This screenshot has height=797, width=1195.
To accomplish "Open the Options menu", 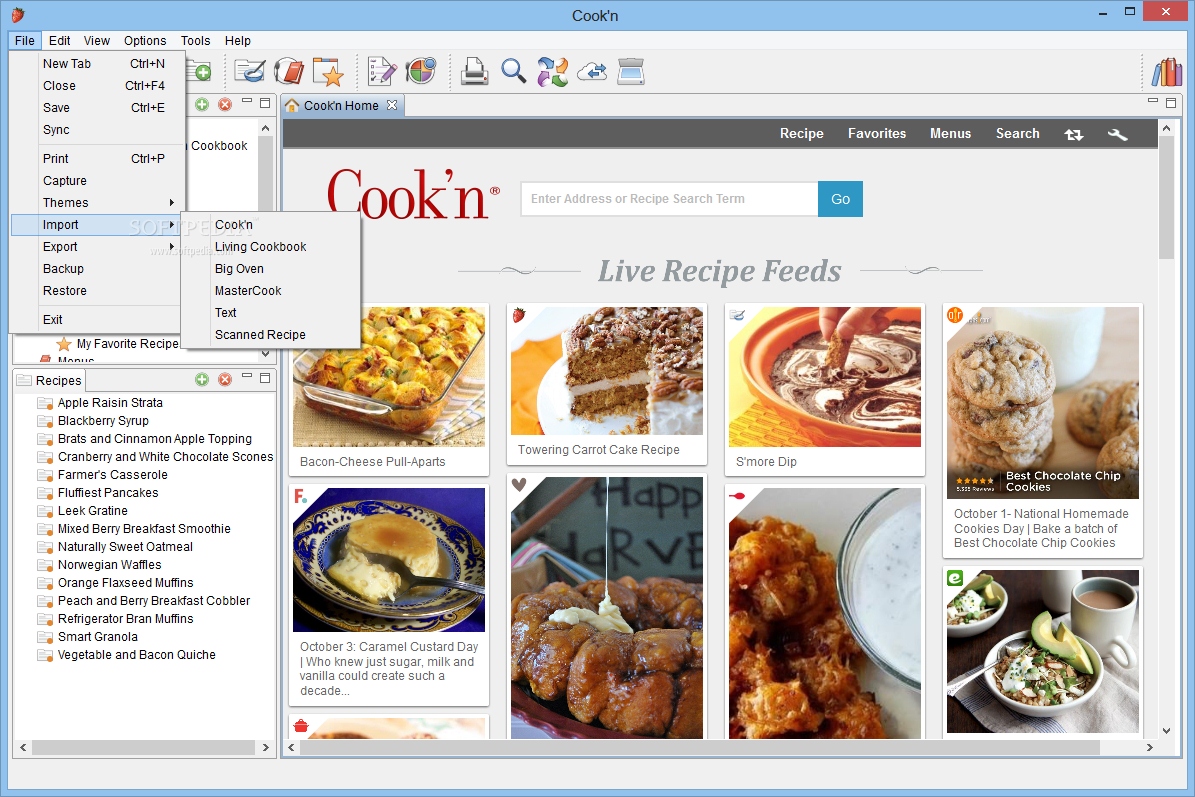I will (145, 41).
